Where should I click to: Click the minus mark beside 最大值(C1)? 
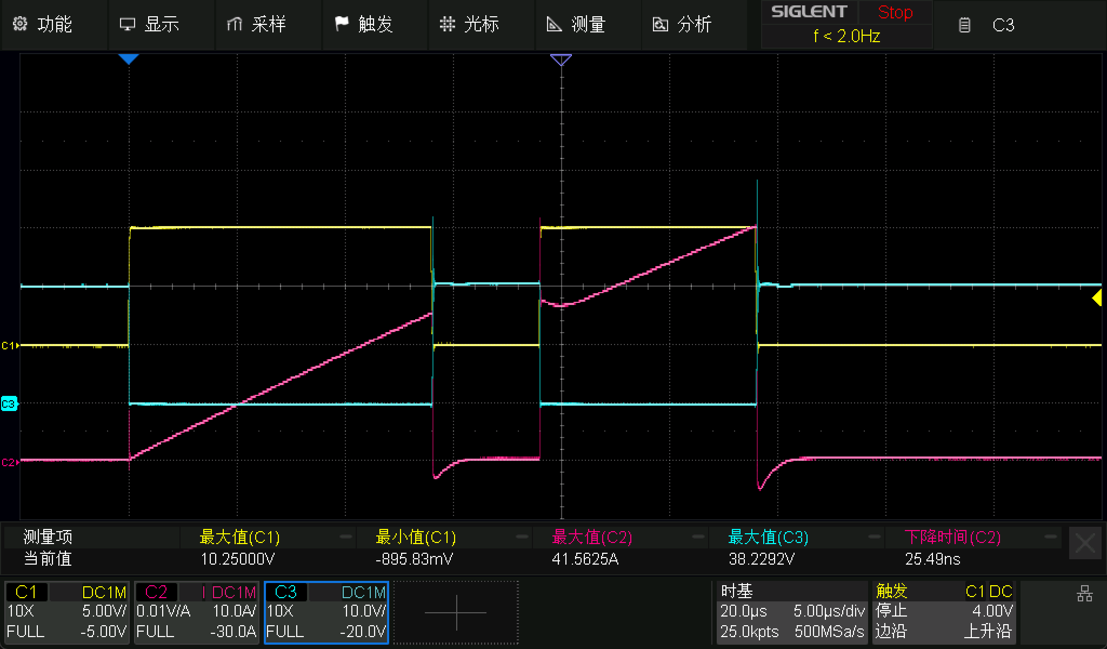coord(346,537)
